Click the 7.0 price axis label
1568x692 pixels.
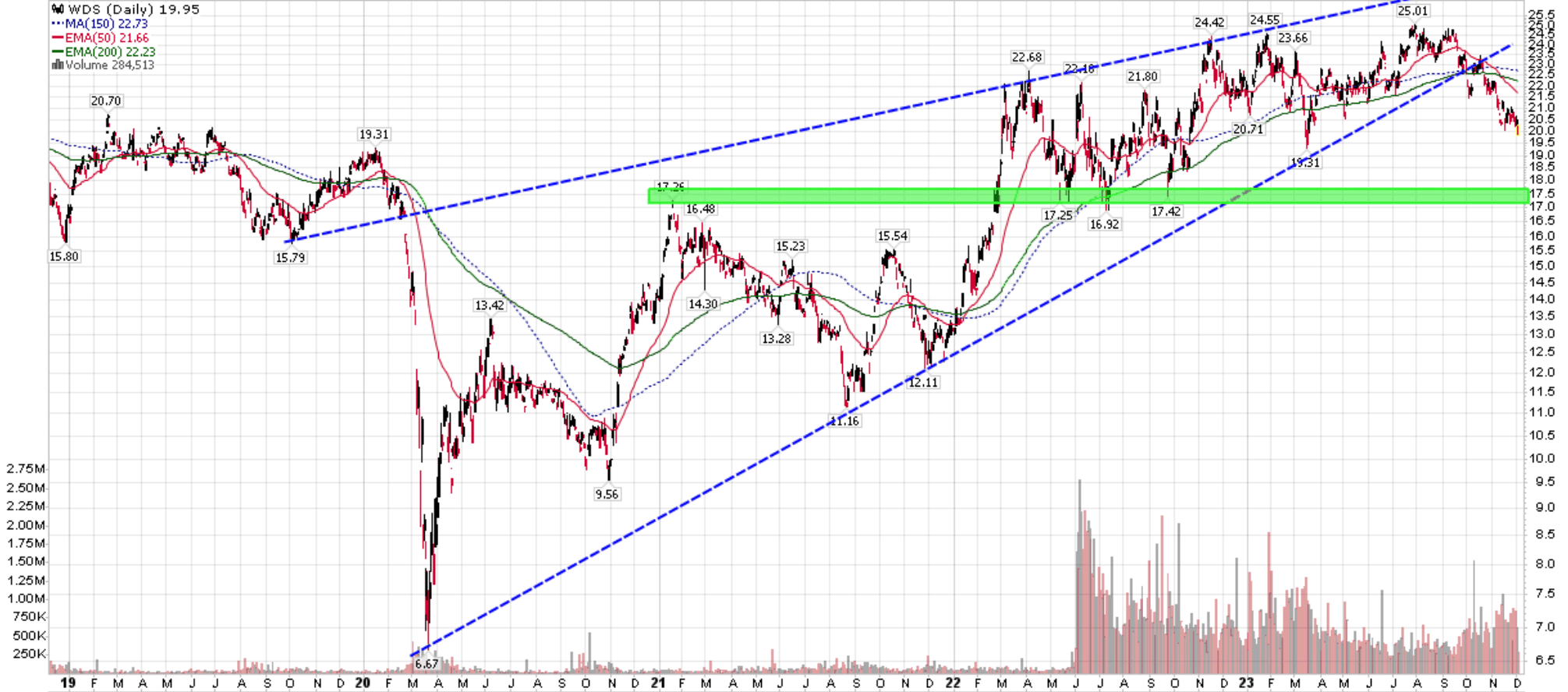click(1545, 627)
